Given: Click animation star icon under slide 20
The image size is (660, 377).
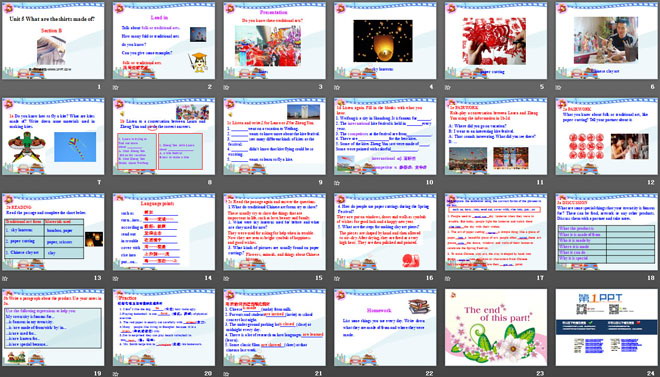Looking at the screenshot, I should pyautogui.click(x=115, y=374).
